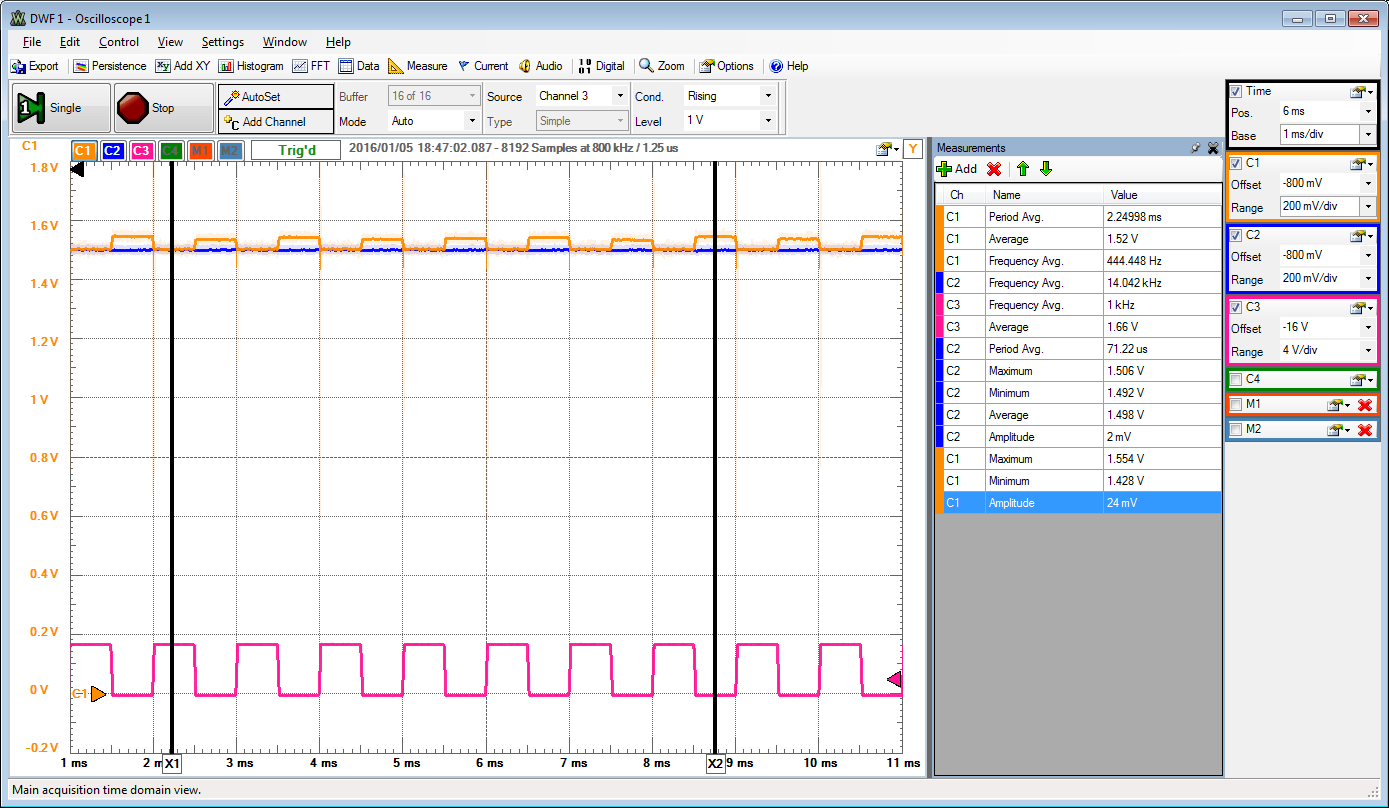Open the Control menu
The image size is (1389, 808).
(119, 42)
